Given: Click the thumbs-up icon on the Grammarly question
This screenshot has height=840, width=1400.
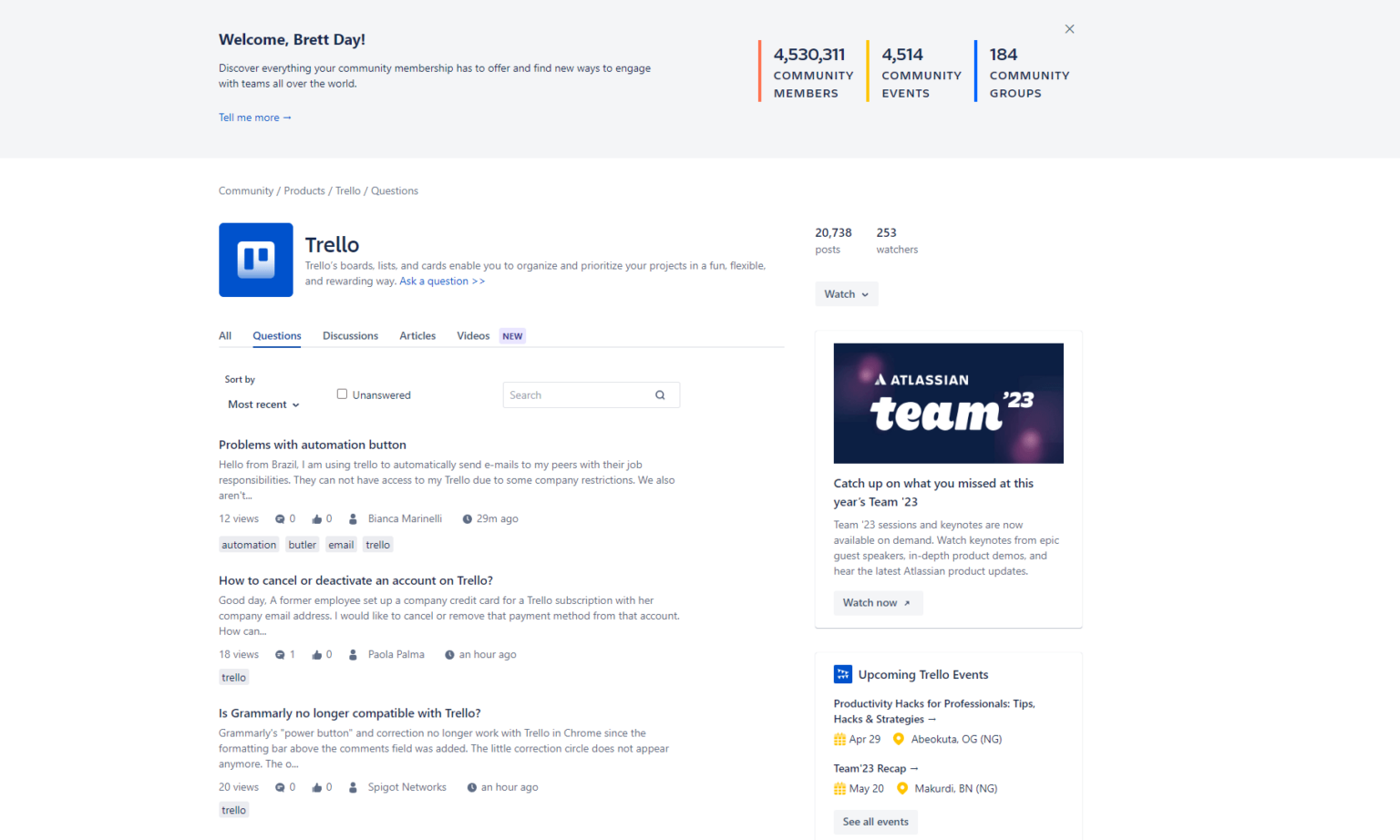Looking at the screenshot, I should [x=317, y=786].
